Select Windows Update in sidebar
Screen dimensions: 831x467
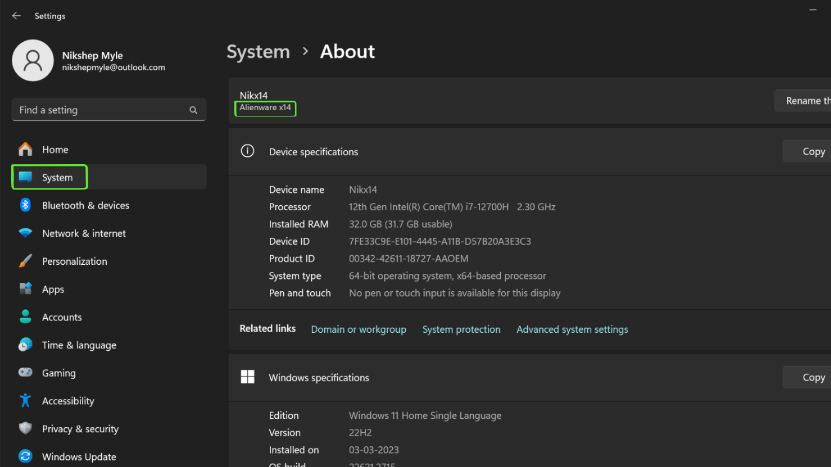pos(78,457)
